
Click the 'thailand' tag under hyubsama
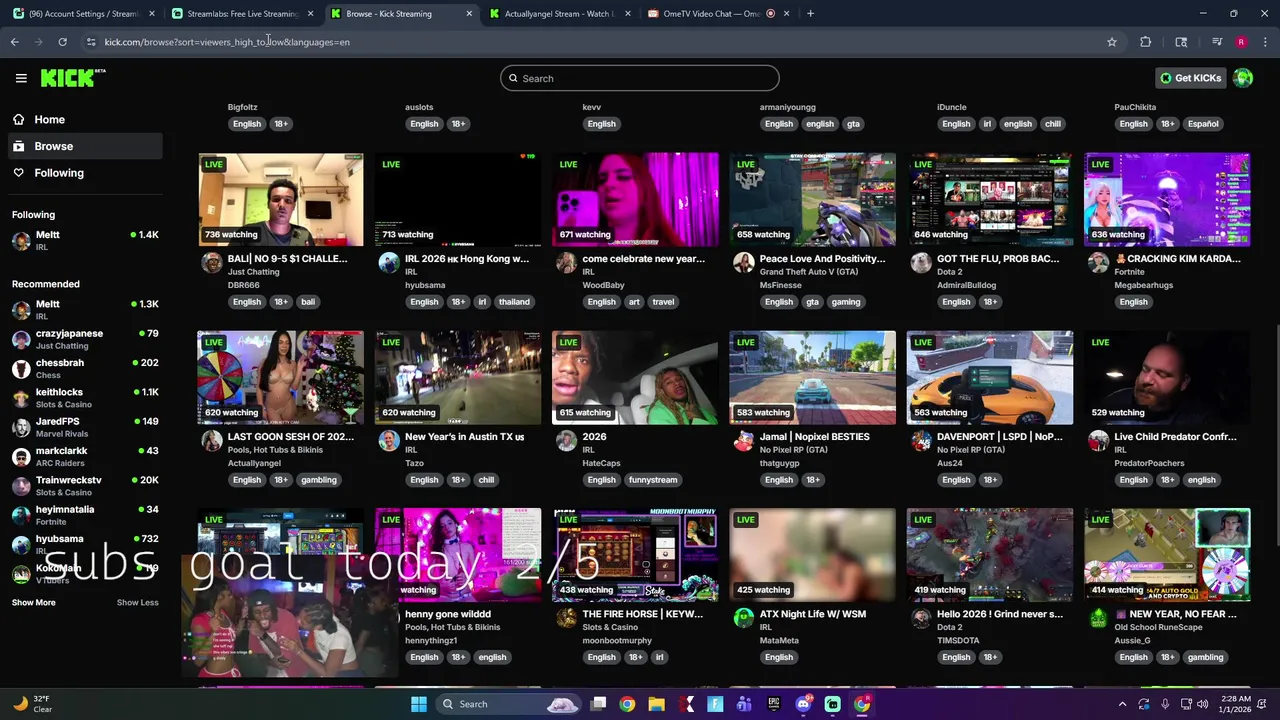(514, 302)
